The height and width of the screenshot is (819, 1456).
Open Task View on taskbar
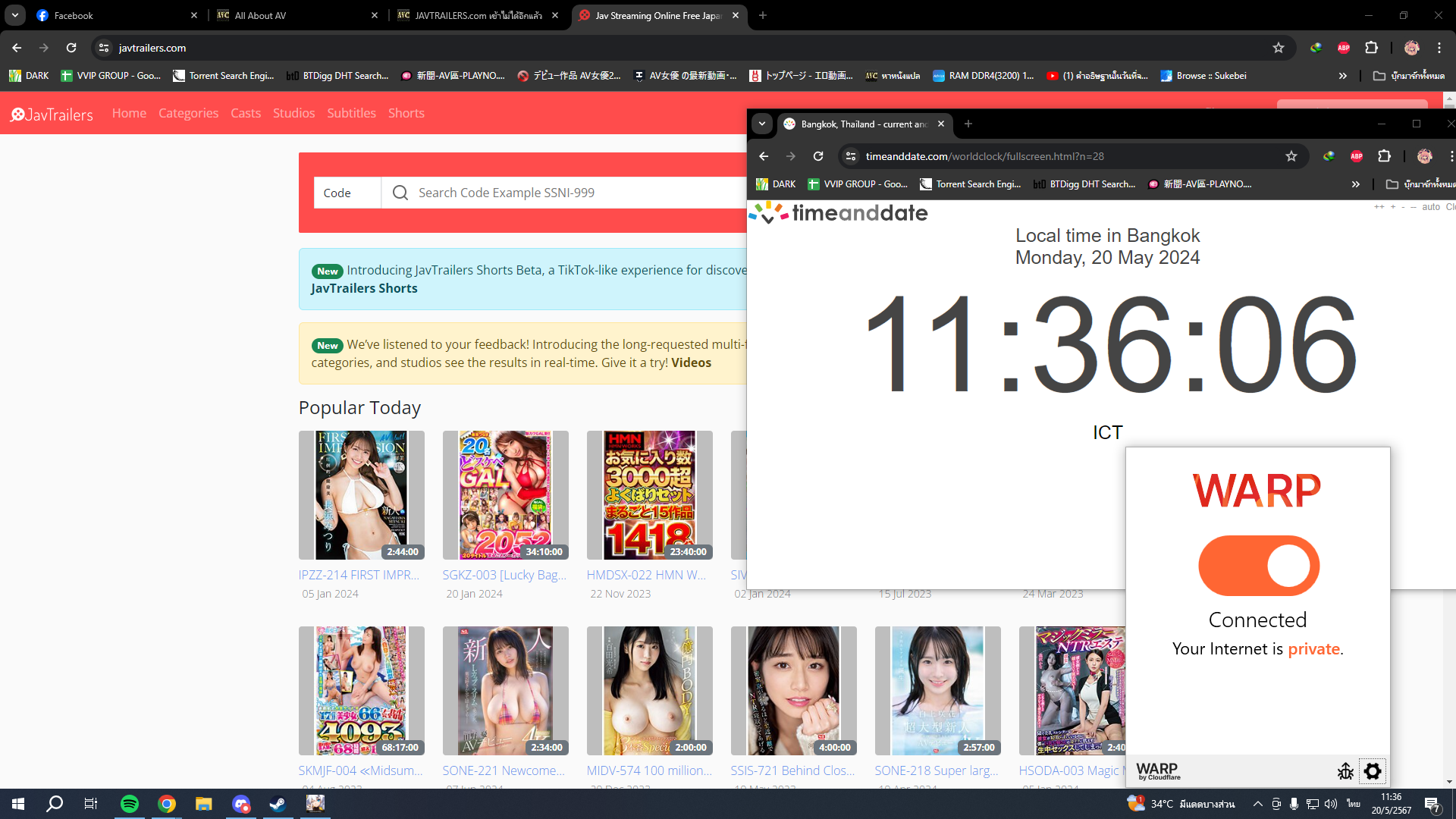(90, 804)
